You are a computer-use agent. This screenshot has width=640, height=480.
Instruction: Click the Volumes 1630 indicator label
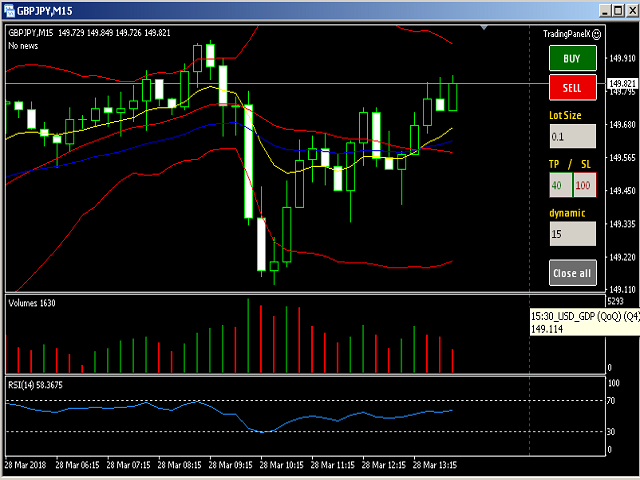pyautogui.click(x=34, y=301)
